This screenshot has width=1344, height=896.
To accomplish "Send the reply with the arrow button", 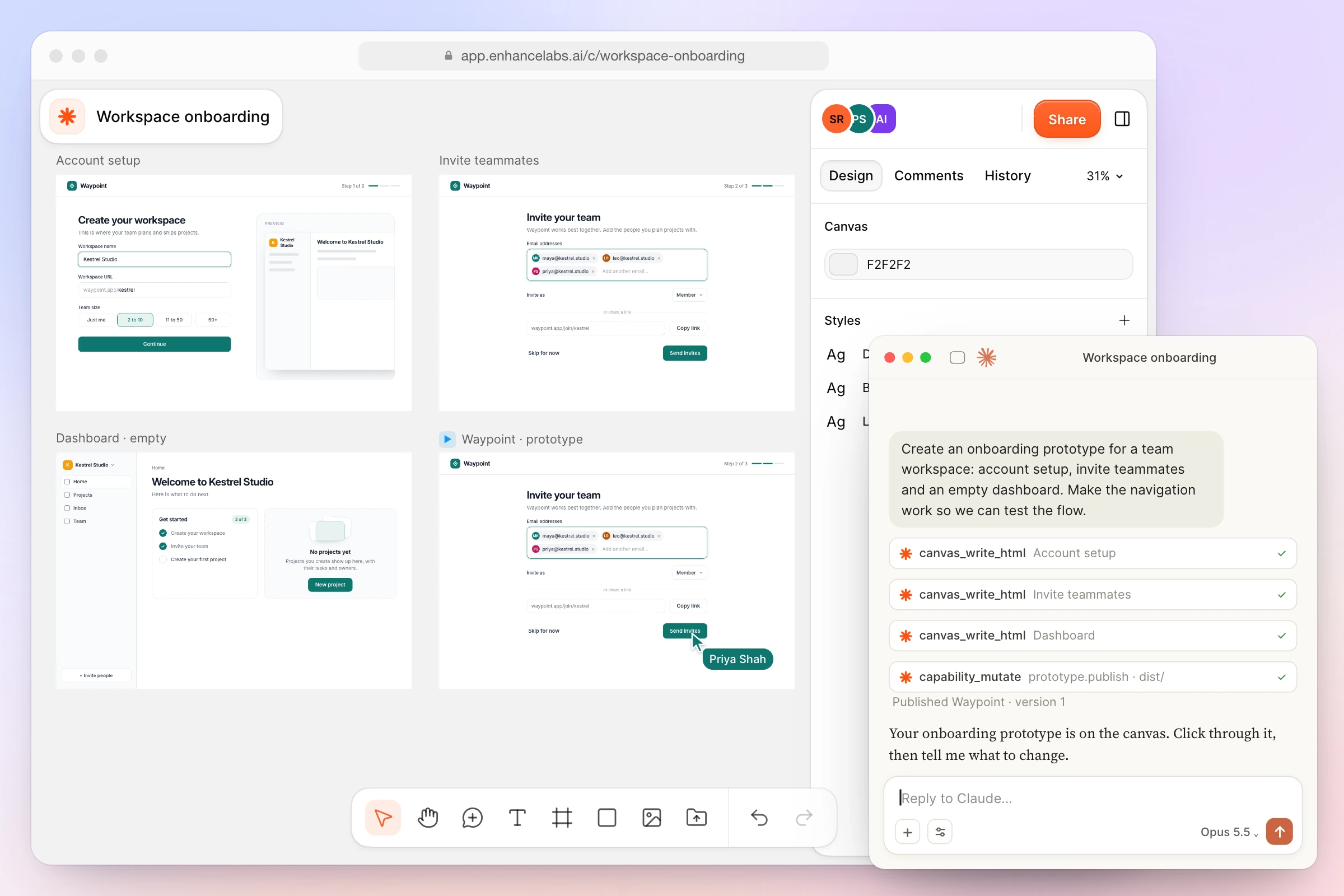I will coord(1279,832).
